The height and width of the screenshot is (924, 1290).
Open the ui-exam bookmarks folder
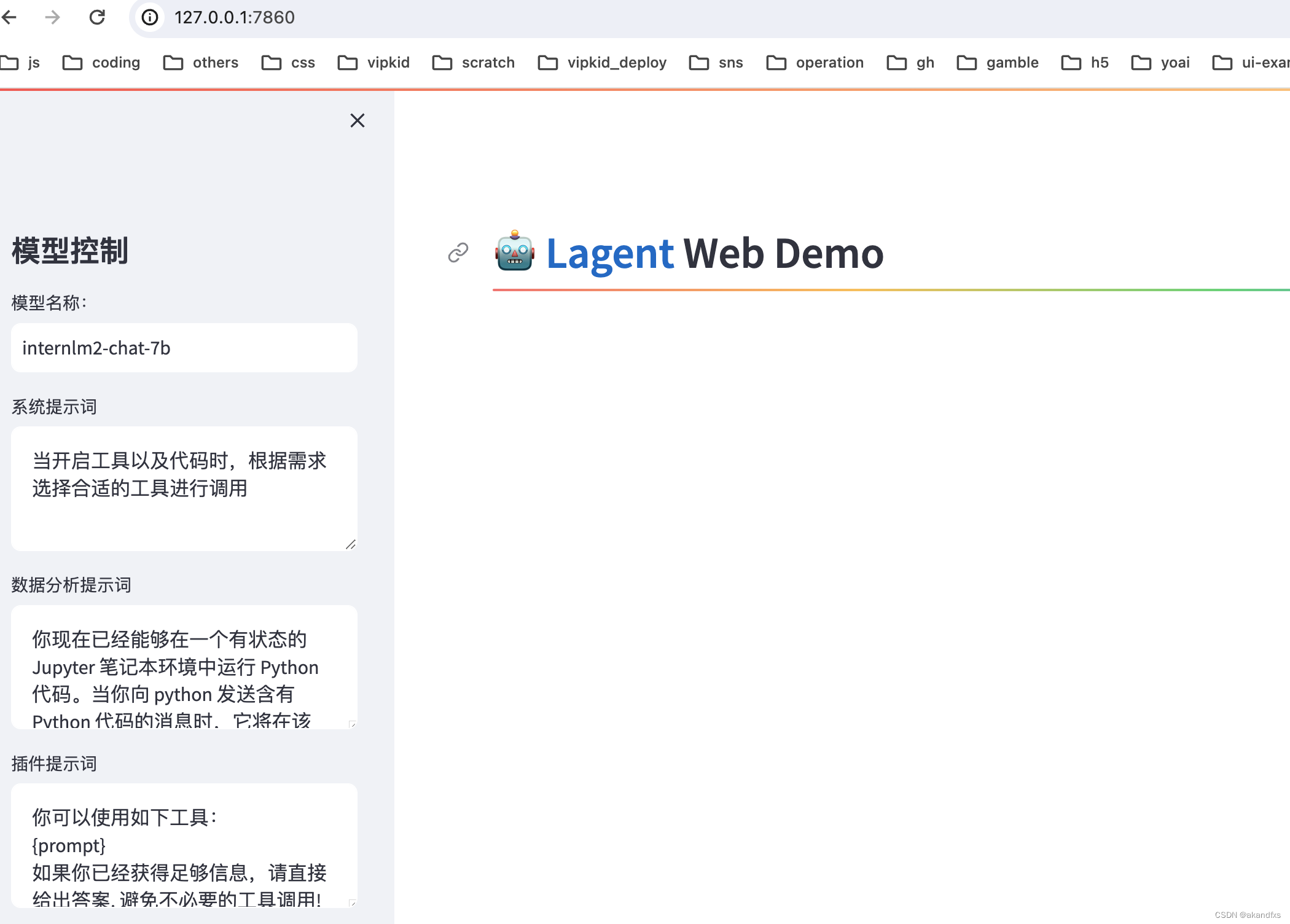[1251, 63]
